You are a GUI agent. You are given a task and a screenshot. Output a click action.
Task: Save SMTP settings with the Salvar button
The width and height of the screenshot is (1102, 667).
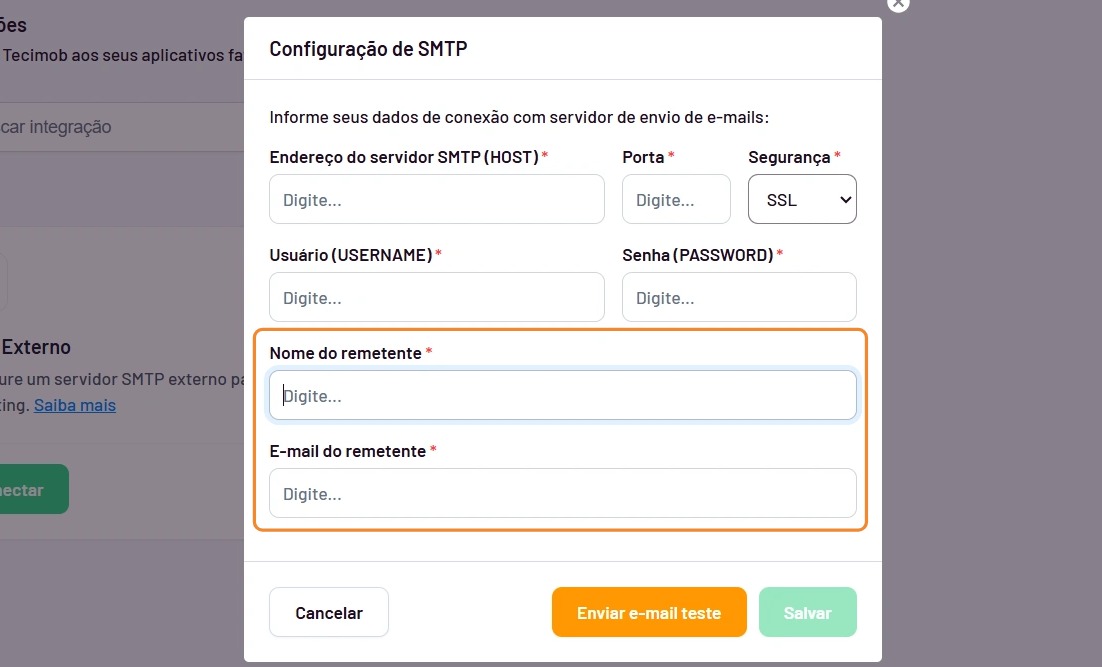808,612
